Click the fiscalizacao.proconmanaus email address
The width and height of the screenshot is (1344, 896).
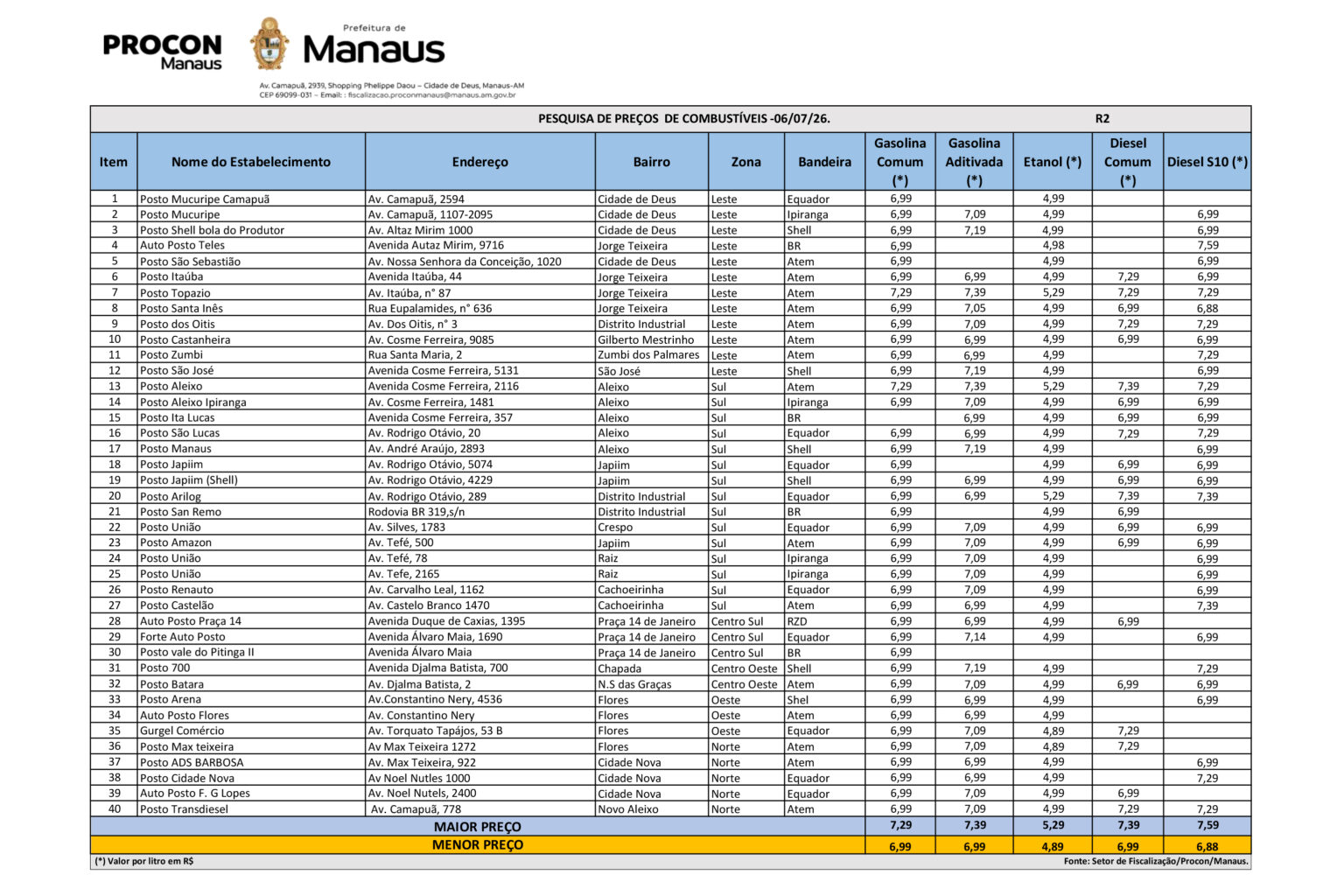431,94
